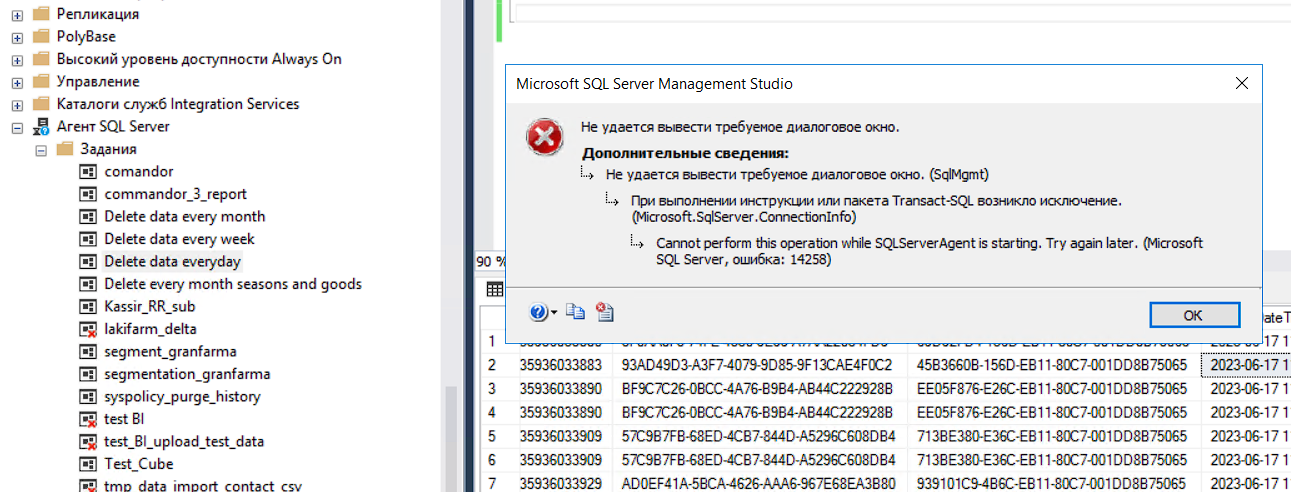
Task: Close the Management Studio error dialog
Action: coord(1241,84)
